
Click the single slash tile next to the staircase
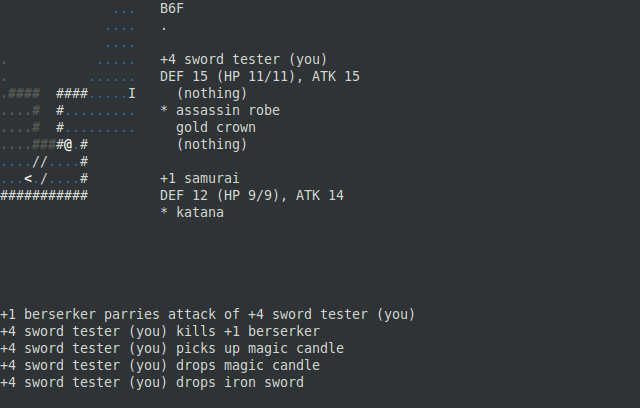click(44, 178)
